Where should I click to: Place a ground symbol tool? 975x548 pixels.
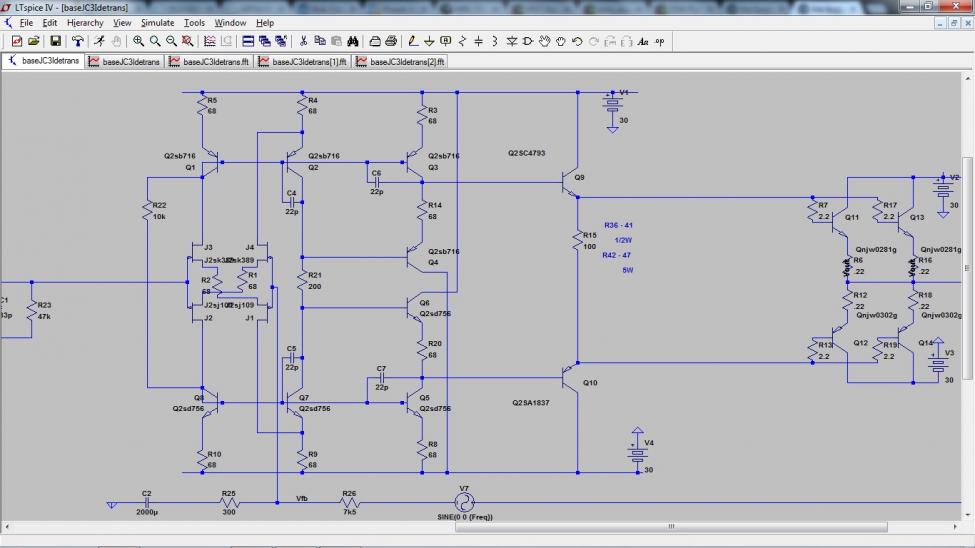tap(429, 41)
